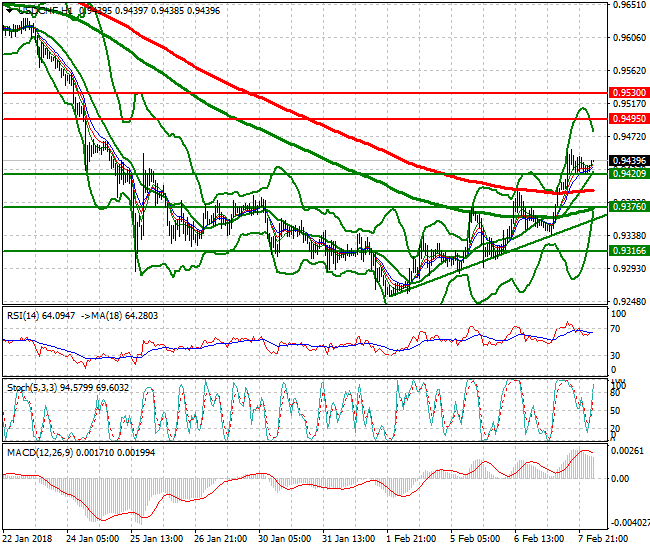The height and width of the screenshot is (550, 650).
Task: Click the 7 Feb 21:00 time label
Action: (x=603, y=539)
